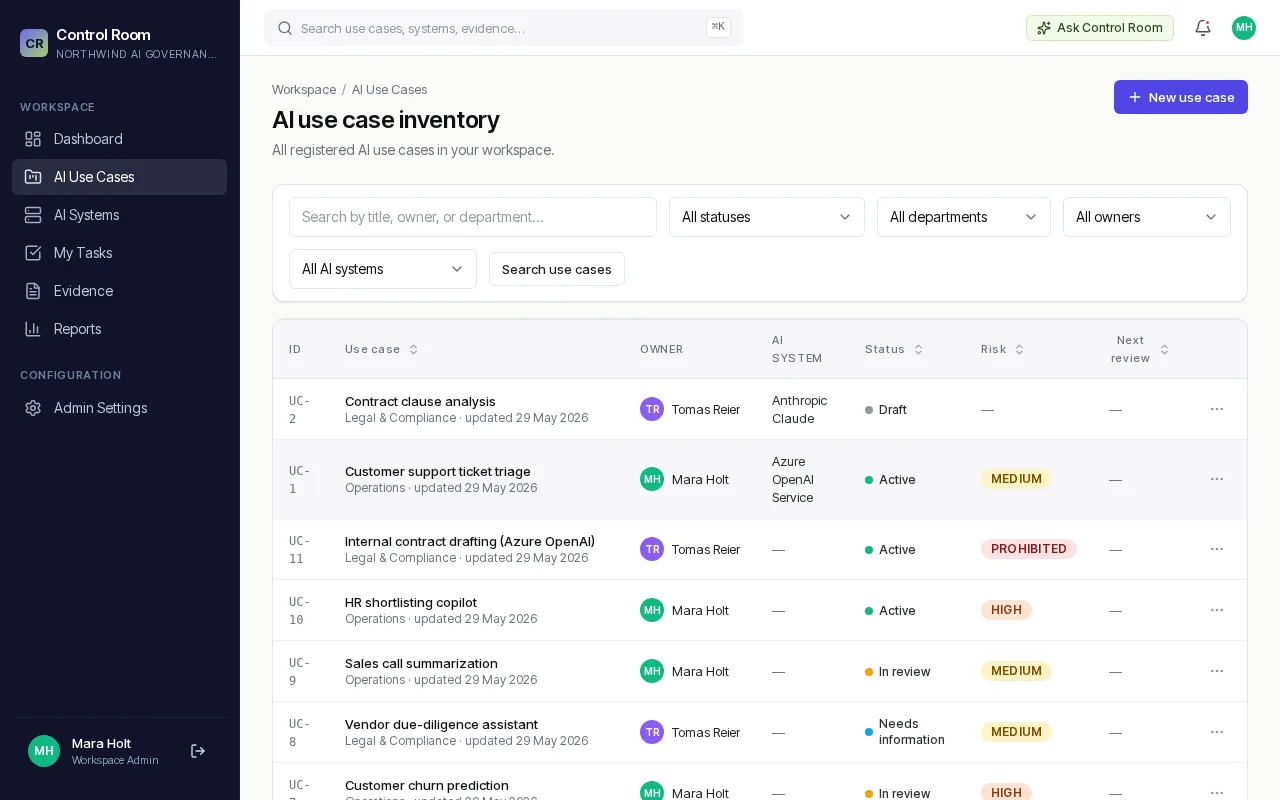Image resolution: width=1280 pixels, height=800 pixels.
Task: Sort table by Use case column
Action: (382, 349)
